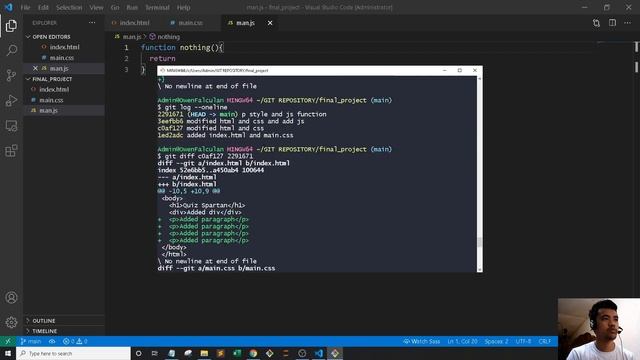Viewport: 640px width, 360px height.
Task: Click the eye icon in status bar
Action: point(52,341)
